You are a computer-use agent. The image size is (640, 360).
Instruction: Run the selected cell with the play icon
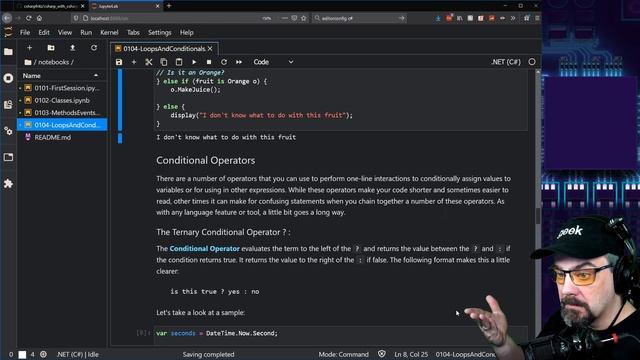194,62
